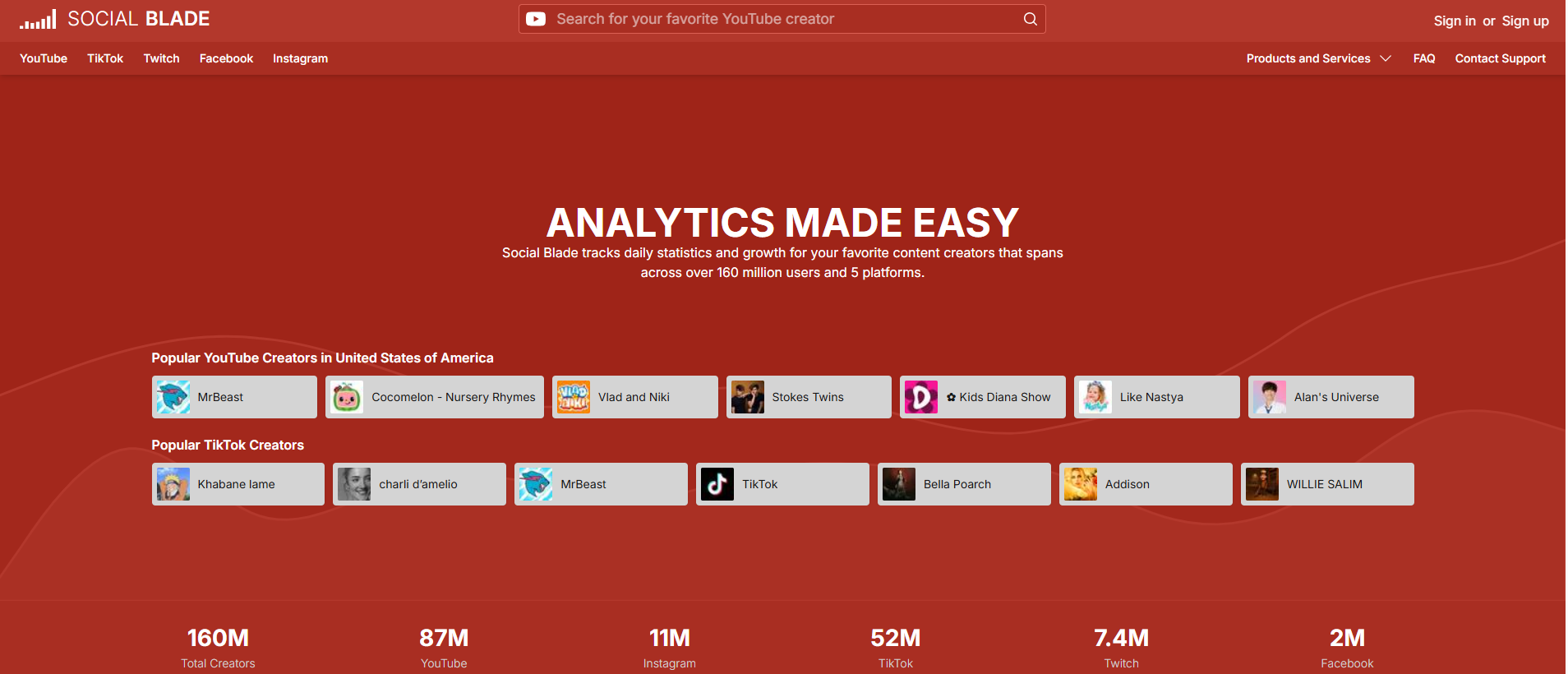Open the Facebook navigation tab
1568x674 pixels.
click(226, 58)
